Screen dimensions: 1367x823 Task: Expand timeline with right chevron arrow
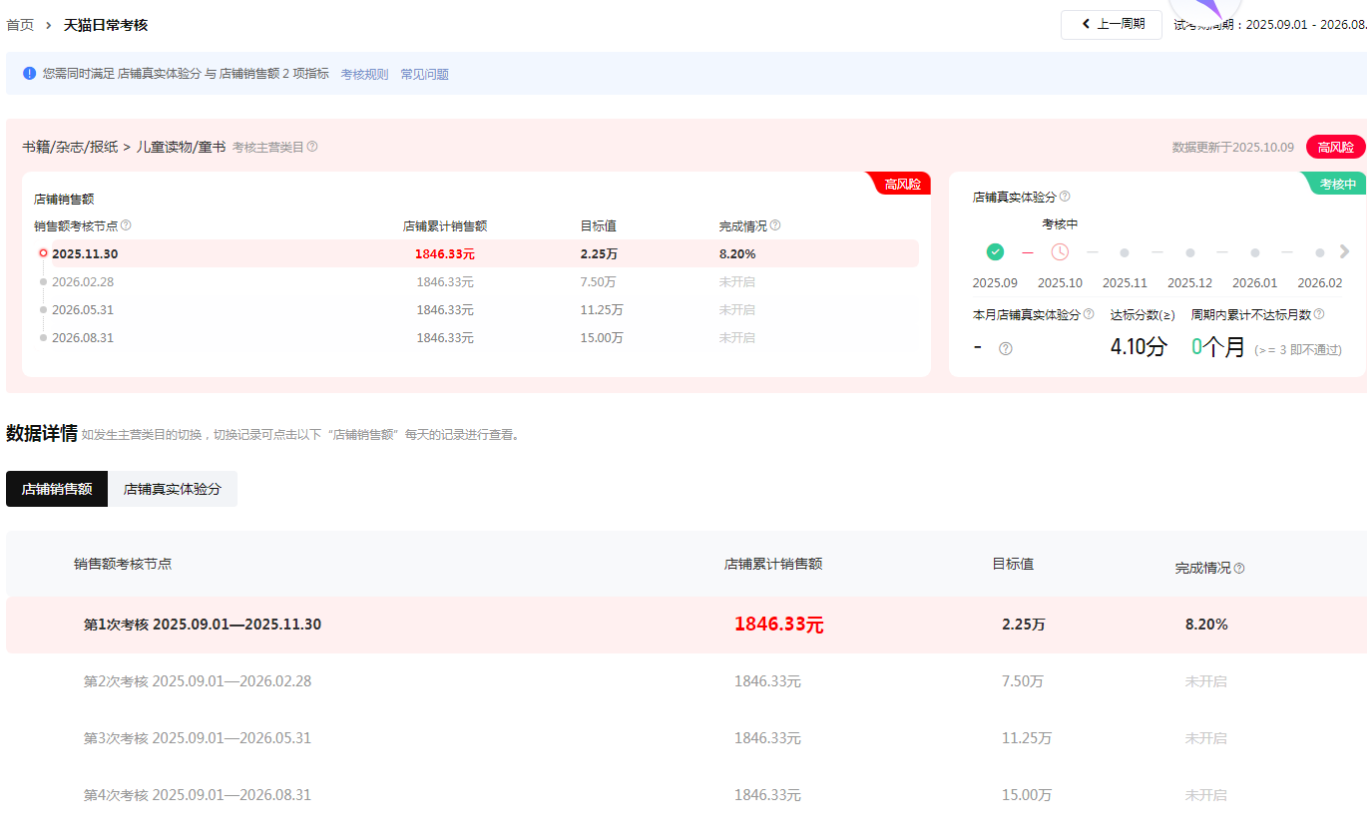[1344, 252]
